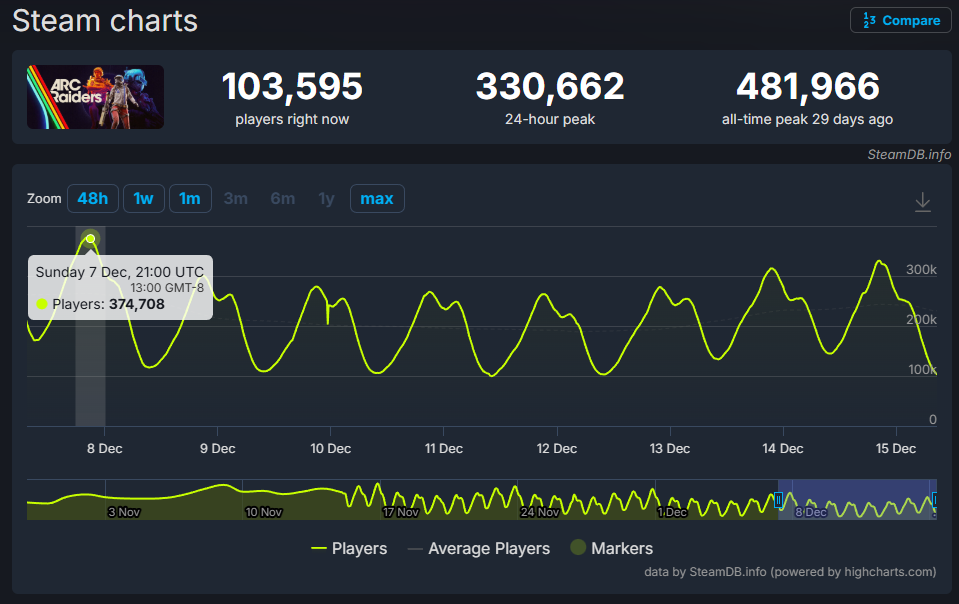Image resolution: width=959 pixels, height=604 pixels.
Task: Click the chart download icon
Action: pos(922,202)
